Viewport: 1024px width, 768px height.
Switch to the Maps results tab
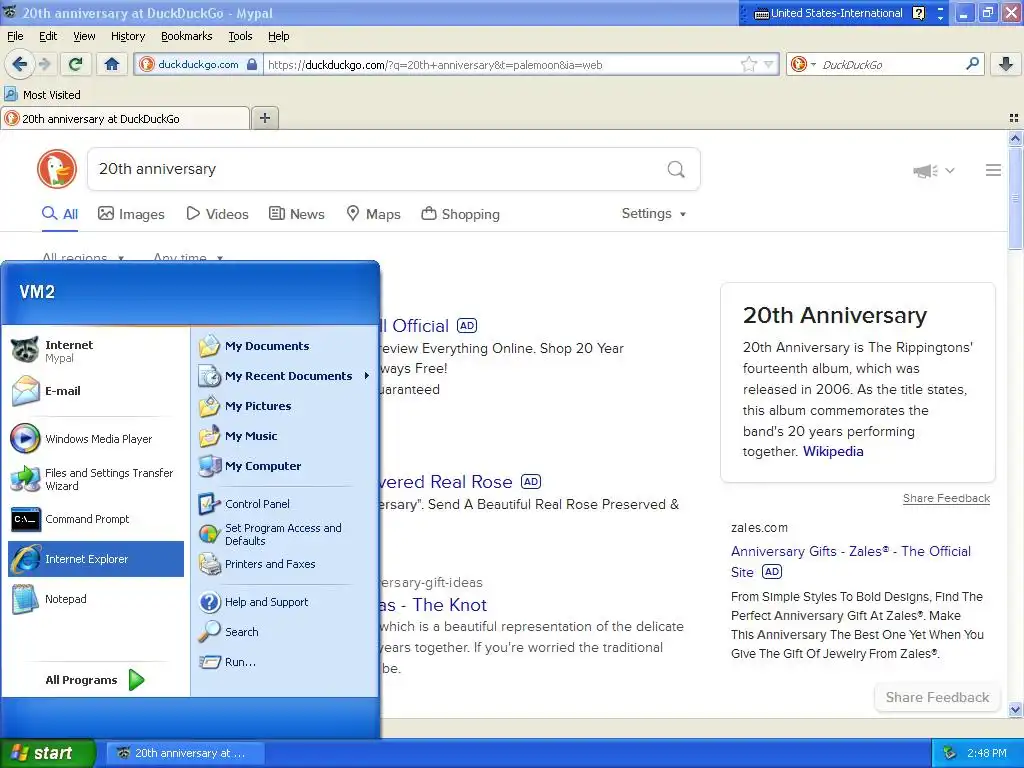coord(374,214)
